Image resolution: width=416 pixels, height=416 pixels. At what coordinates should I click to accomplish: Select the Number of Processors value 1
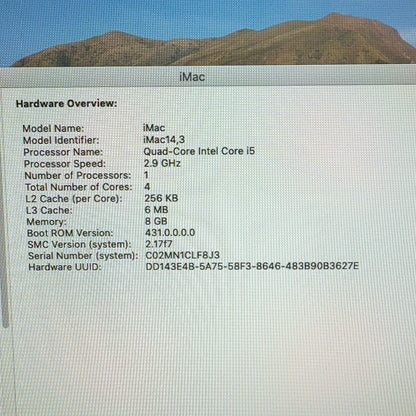pos(146,175)
